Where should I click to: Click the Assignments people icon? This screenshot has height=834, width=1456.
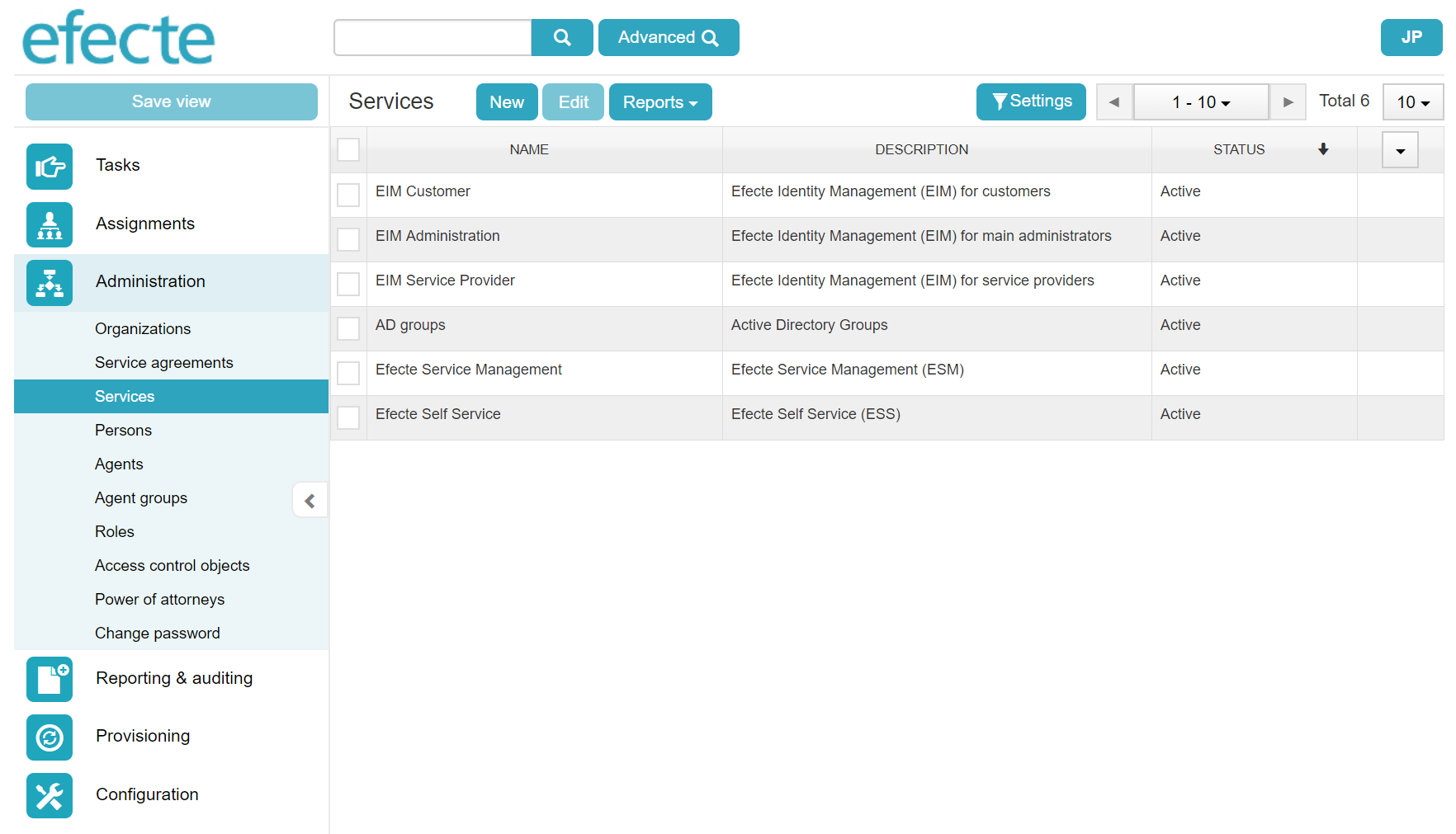pyautogui.click(x=50, y=224)
